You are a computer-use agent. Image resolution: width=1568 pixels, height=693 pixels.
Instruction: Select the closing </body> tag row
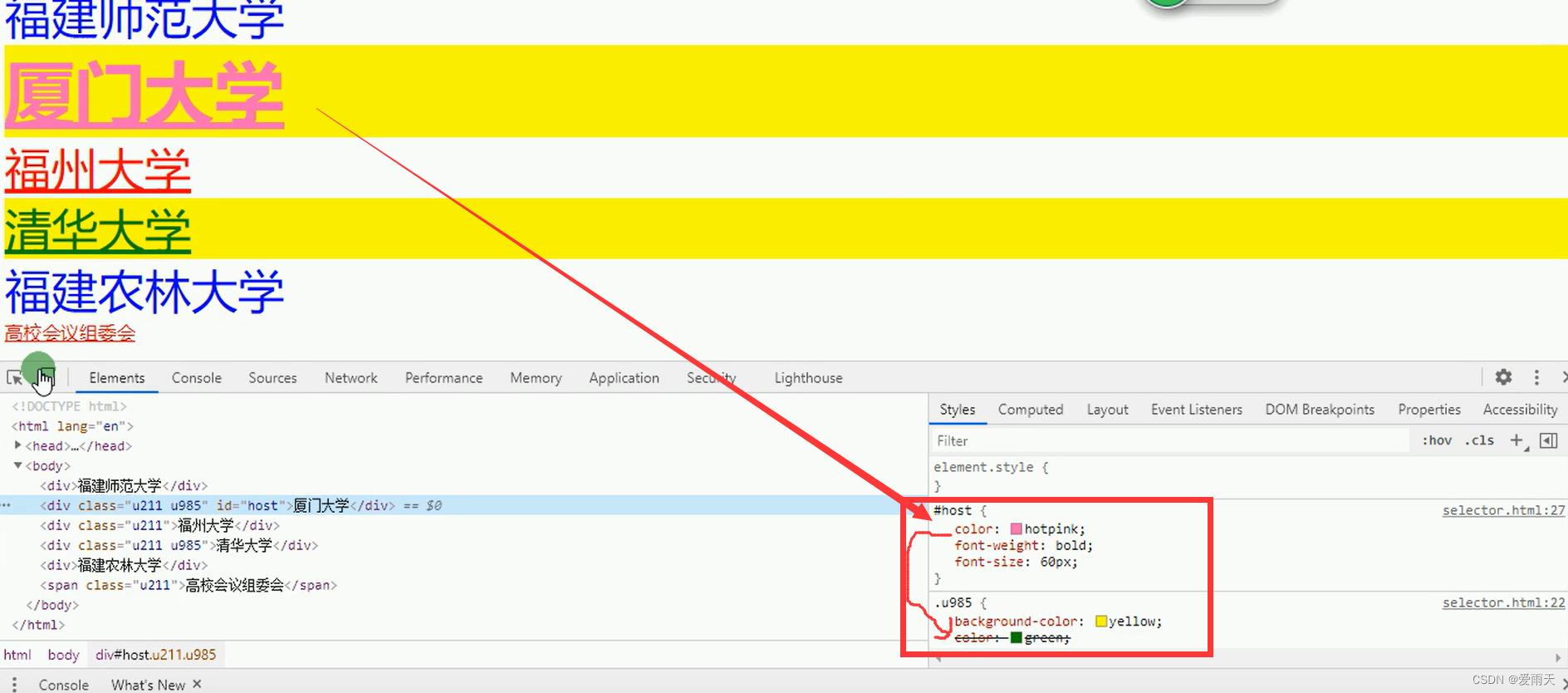click(52, 605)
